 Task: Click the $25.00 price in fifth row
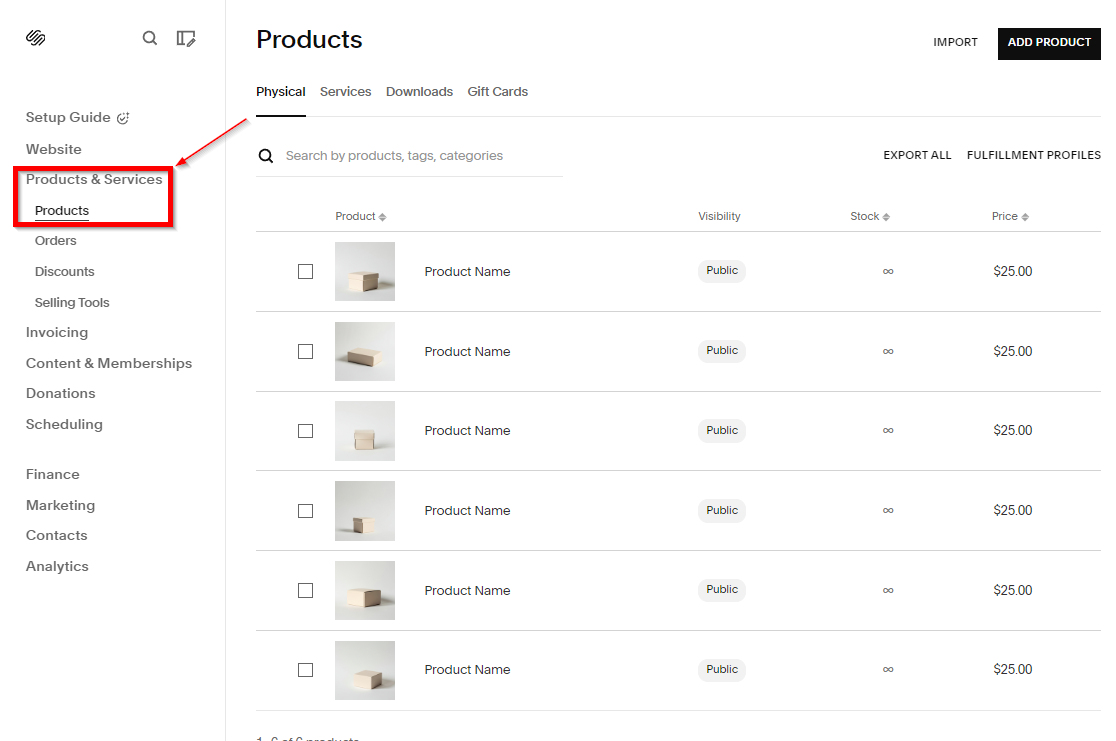pos(1013,590)
